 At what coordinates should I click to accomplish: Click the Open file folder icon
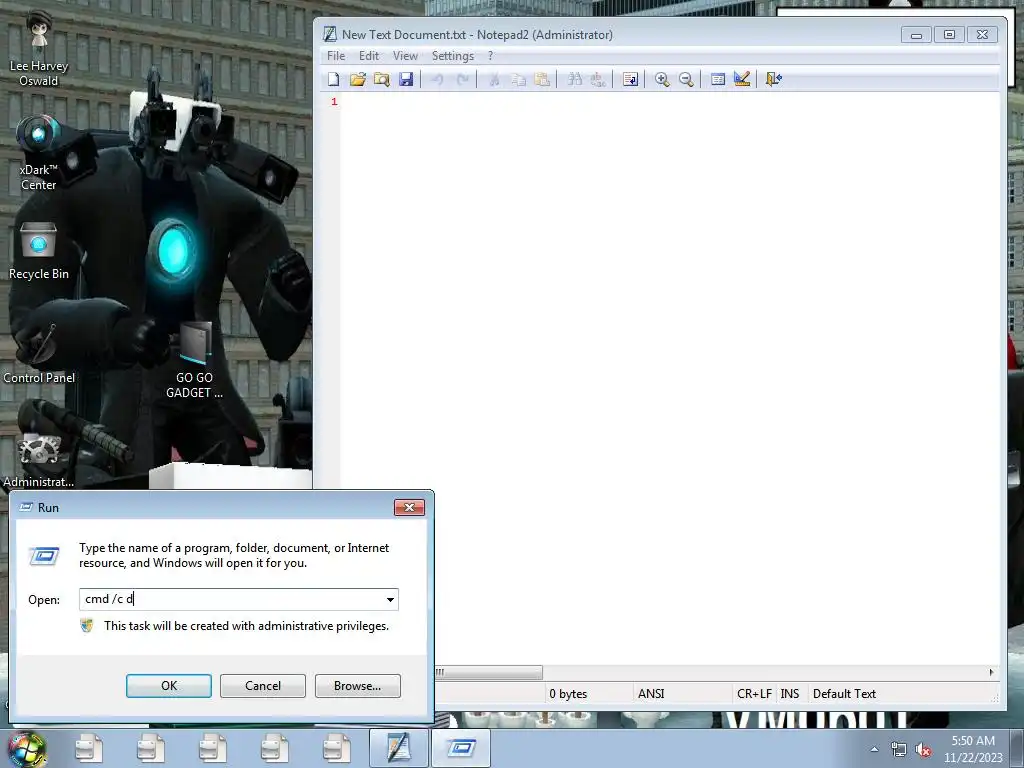point(358,80)
